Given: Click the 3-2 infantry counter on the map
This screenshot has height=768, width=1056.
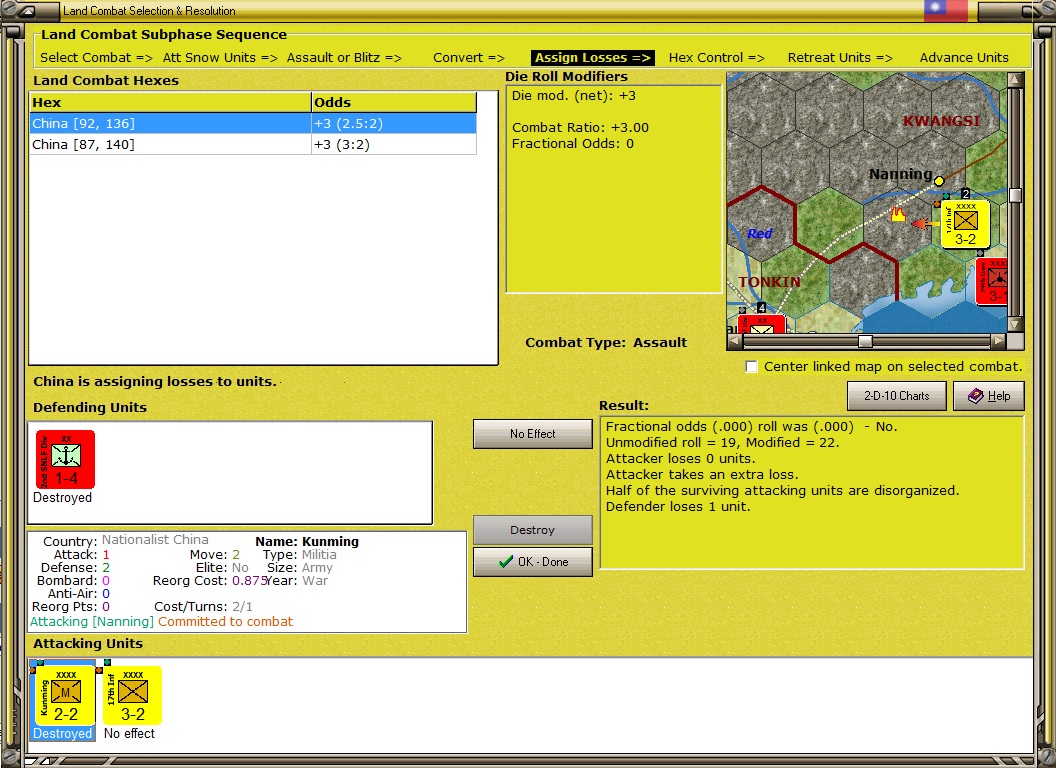Looking at the screenshot, I should [965, 224].
